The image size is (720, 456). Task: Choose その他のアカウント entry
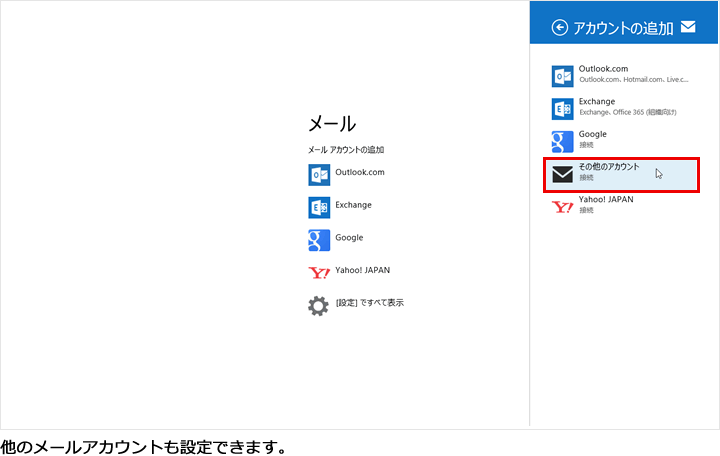point(621,175)
